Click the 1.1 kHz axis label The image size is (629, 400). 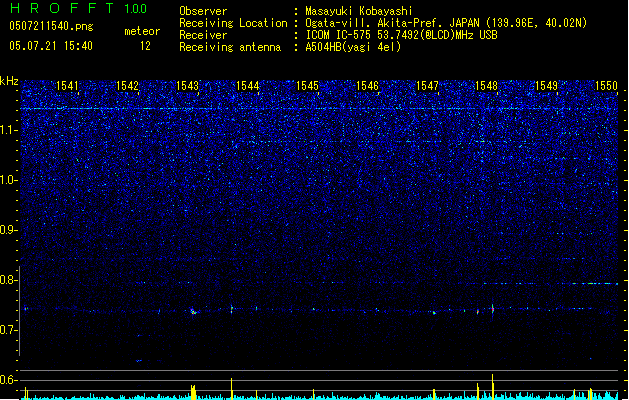[8, 130]
